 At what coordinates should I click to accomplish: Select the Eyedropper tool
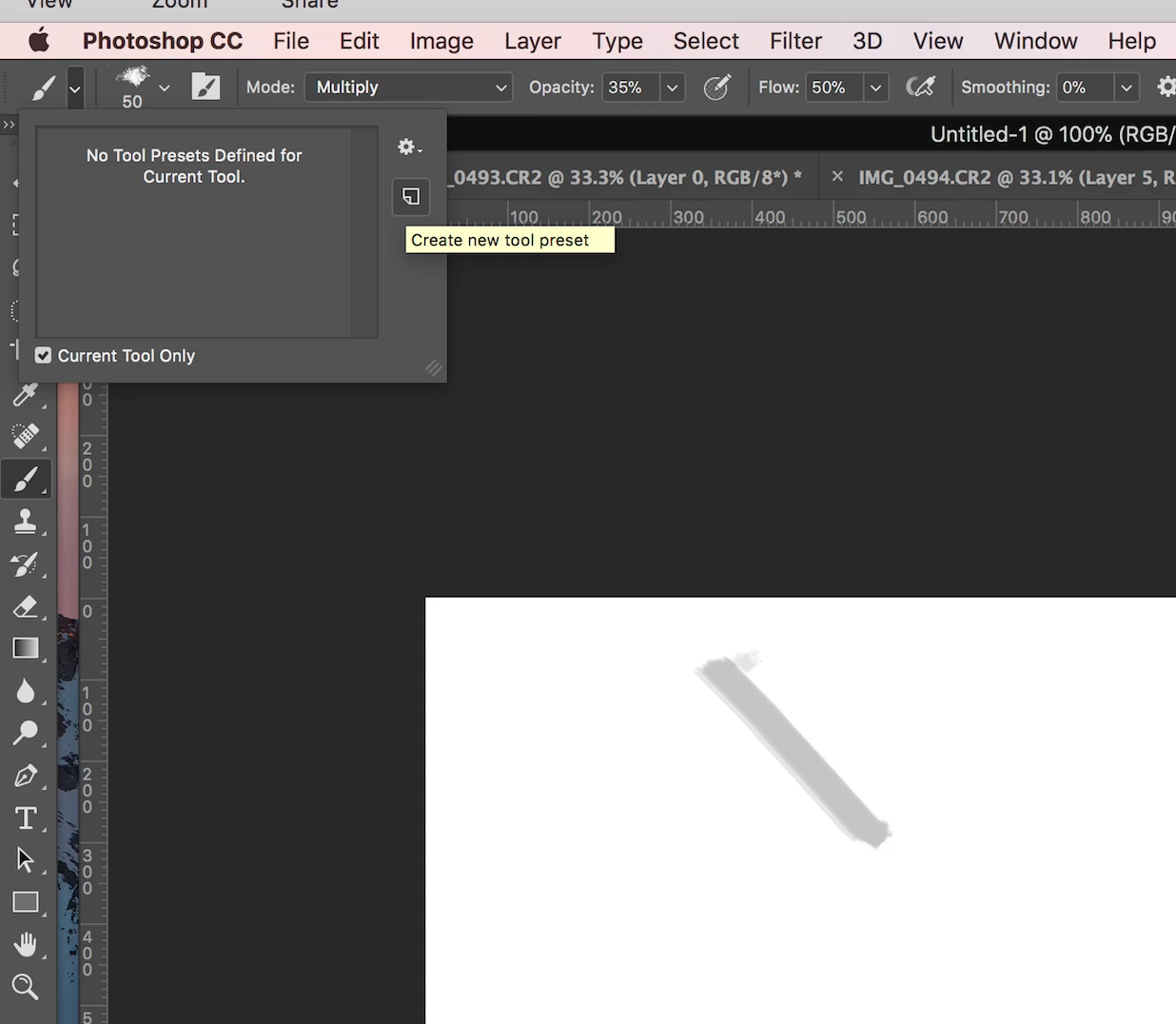click(x=26, y=395)
